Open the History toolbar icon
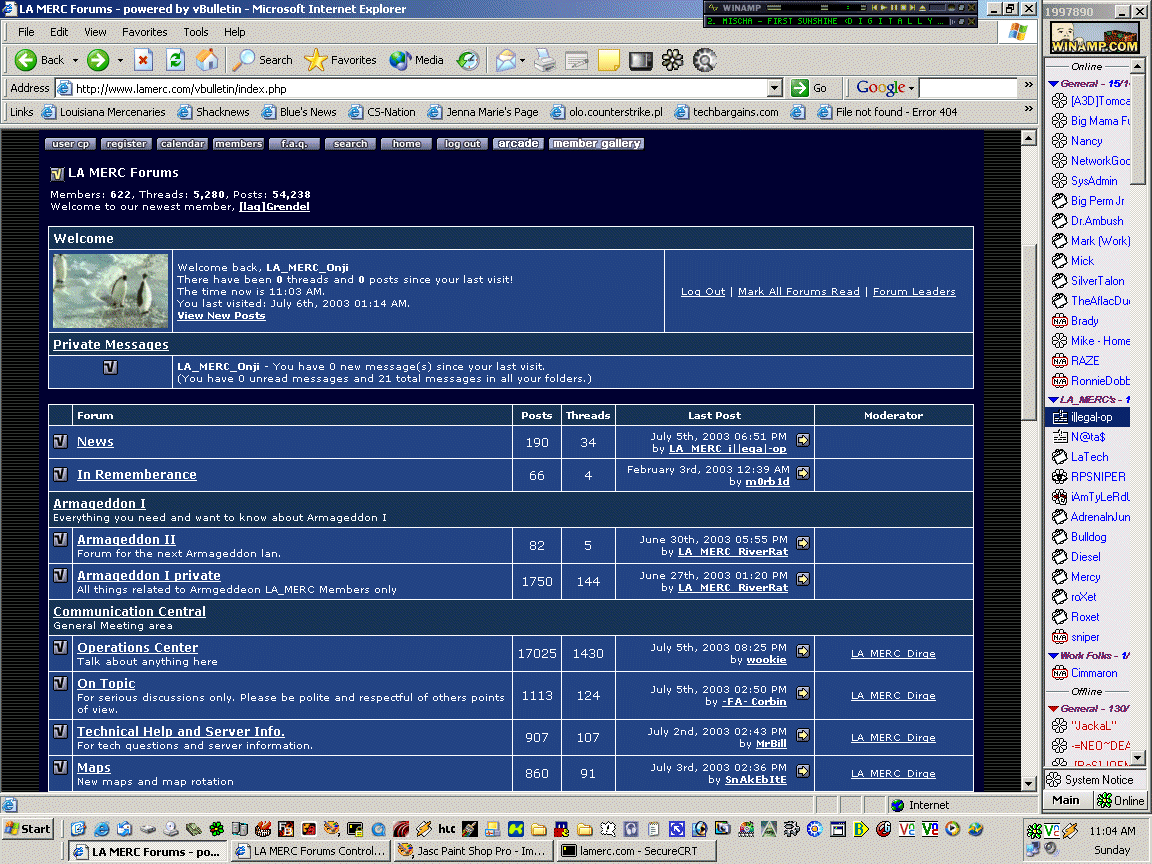Viewport: 1152px width, 864px height. click(468, 60)
